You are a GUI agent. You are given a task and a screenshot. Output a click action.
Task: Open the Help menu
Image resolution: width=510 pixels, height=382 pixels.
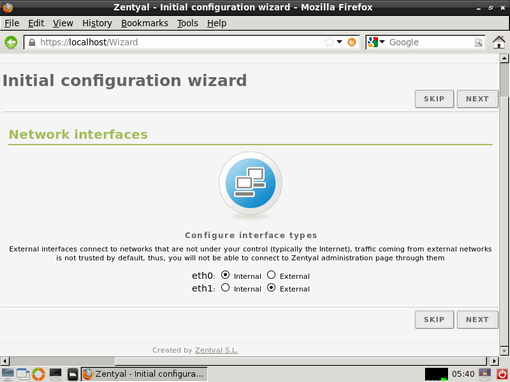pos(217,23)
